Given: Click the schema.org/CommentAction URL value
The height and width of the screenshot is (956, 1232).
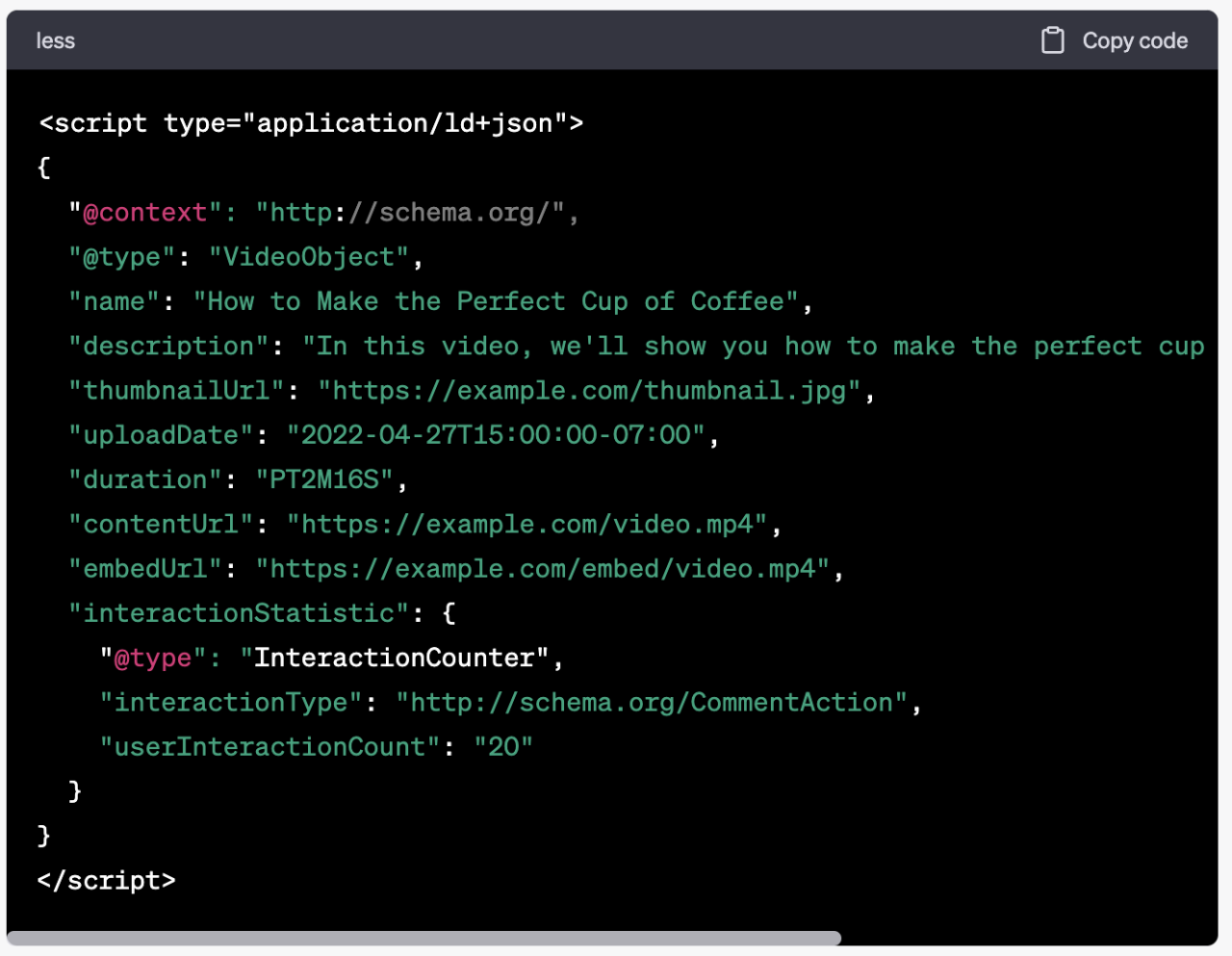Looking at the screenshot, I should point(652,702).
